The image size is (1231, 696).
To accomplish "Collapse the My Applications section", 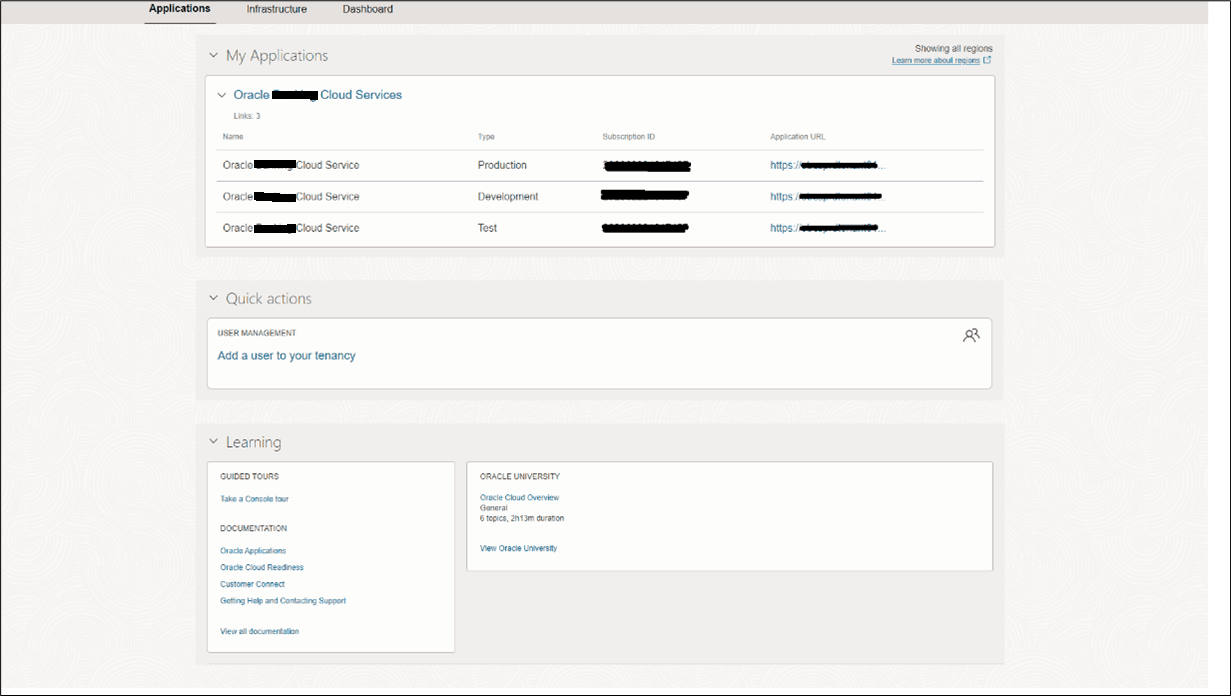I will pyautogui.click(x=213, y=56).
